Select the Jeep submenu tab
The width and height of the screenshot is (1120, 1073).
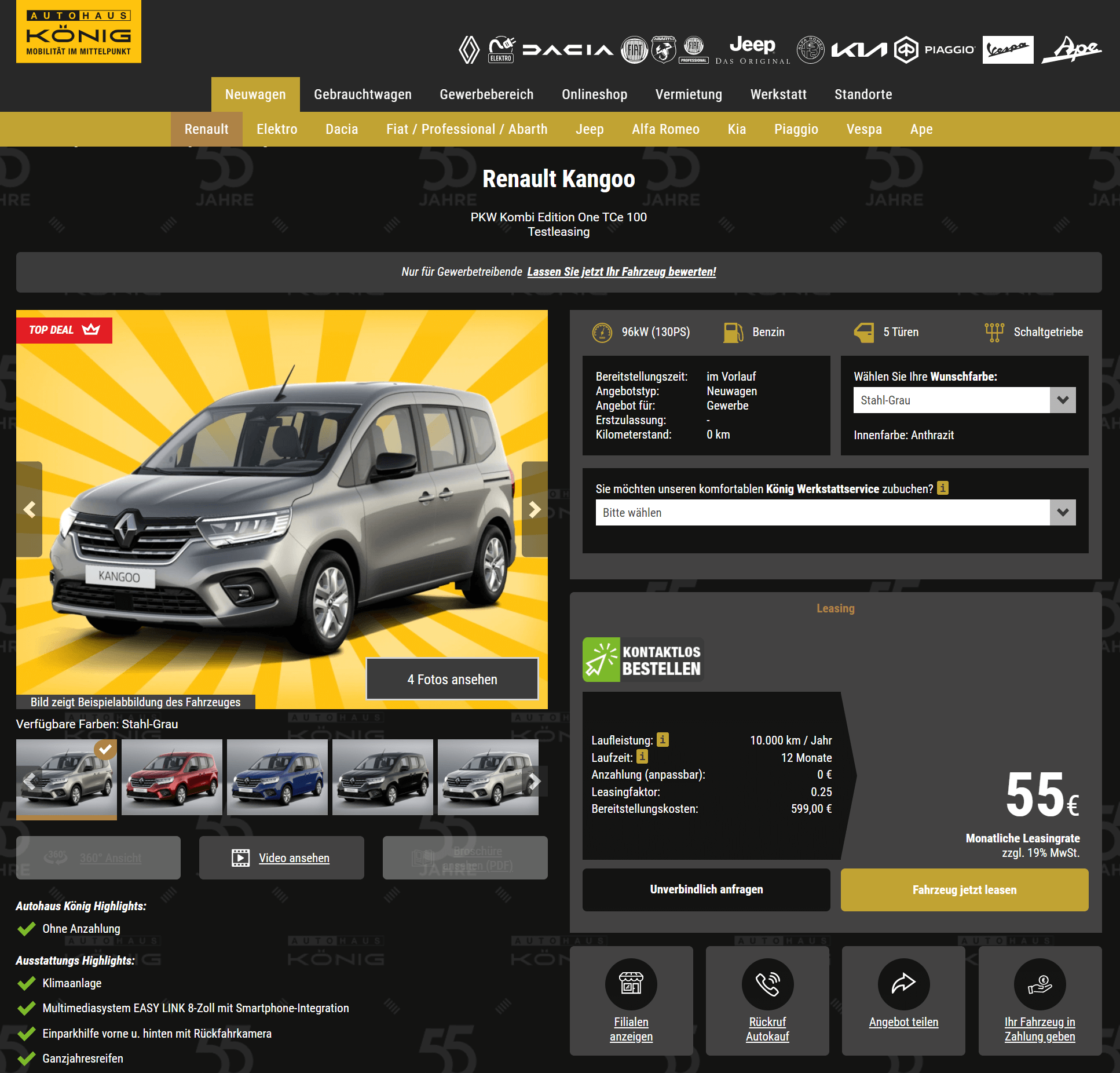[x=590, y=129]
